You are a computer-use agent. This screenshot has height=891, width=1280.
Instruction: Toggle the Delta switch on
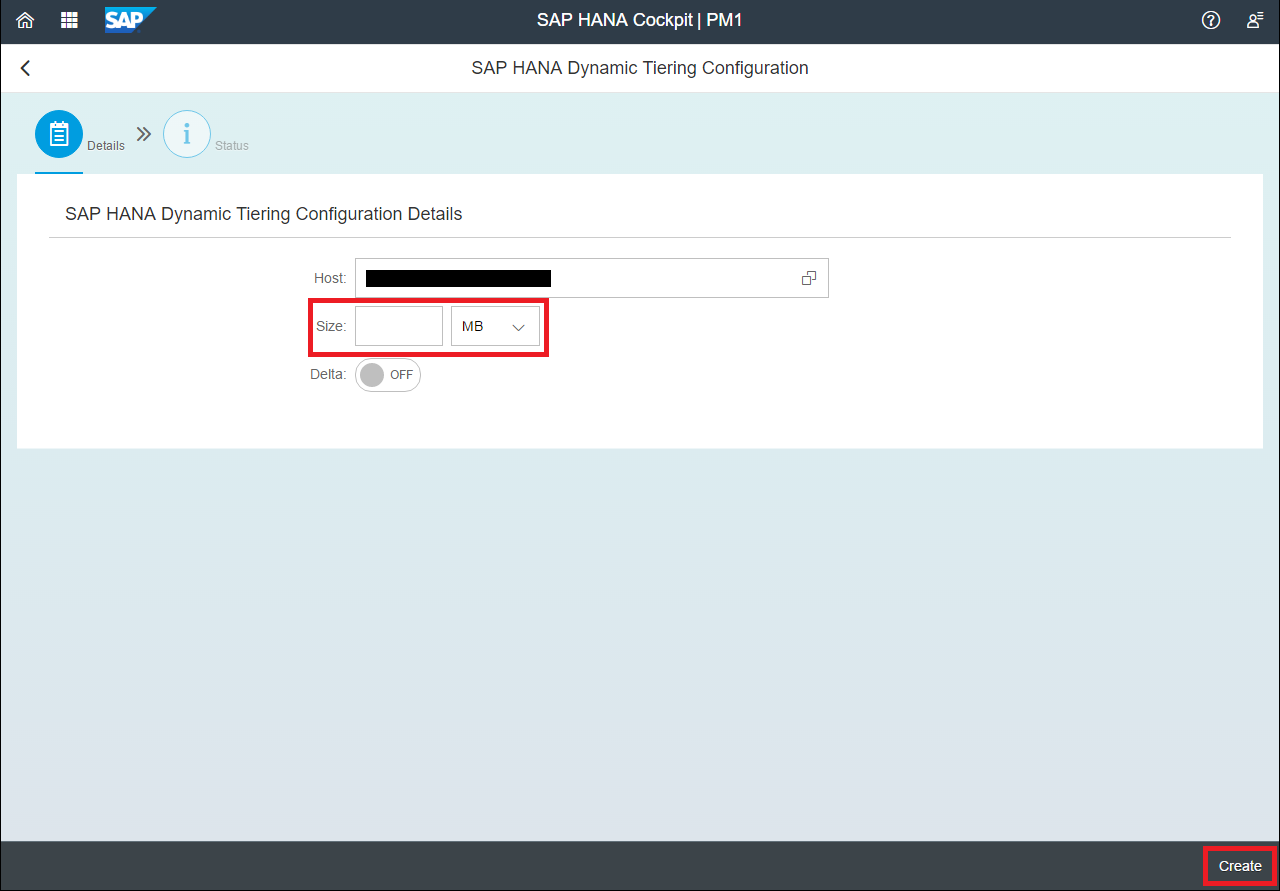coord(388,375)
